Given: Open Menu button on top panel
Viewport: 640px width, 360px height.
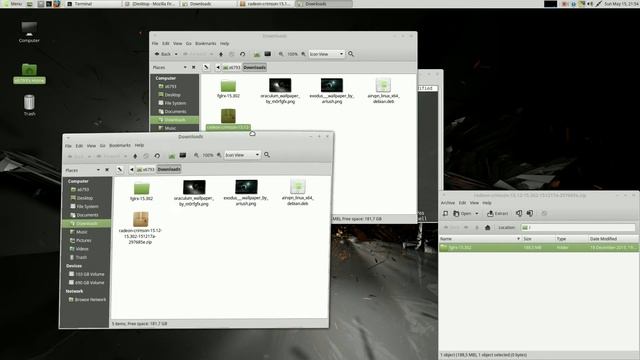Looking at the screenshot, I should (x=12, y=4).
